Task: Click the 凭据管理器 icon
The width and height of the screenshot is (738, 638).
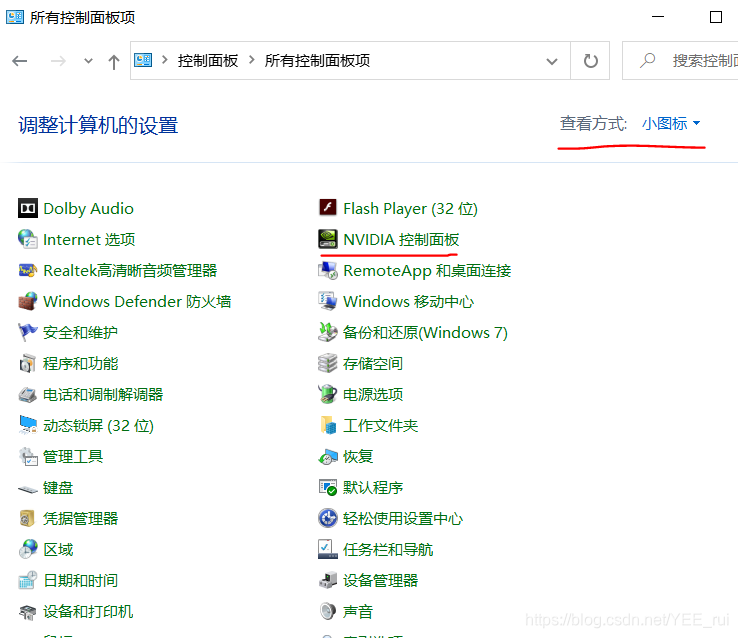Action: [28, 518]
